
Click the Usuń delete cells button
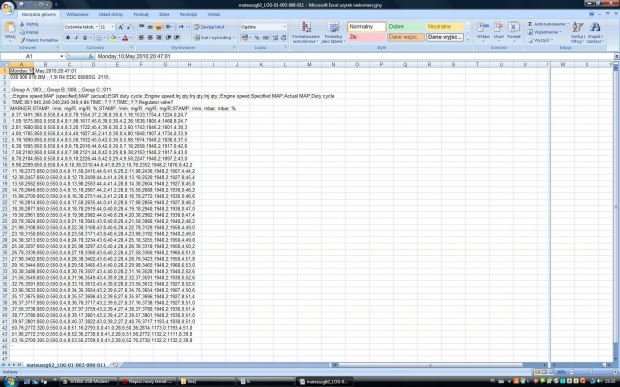[x=499, y=32]
